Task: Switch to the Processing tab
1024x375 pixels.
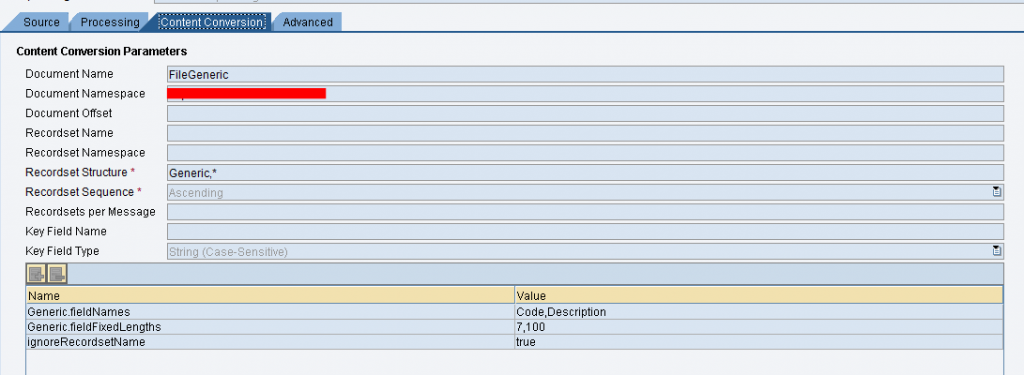Action: [110, 22]
